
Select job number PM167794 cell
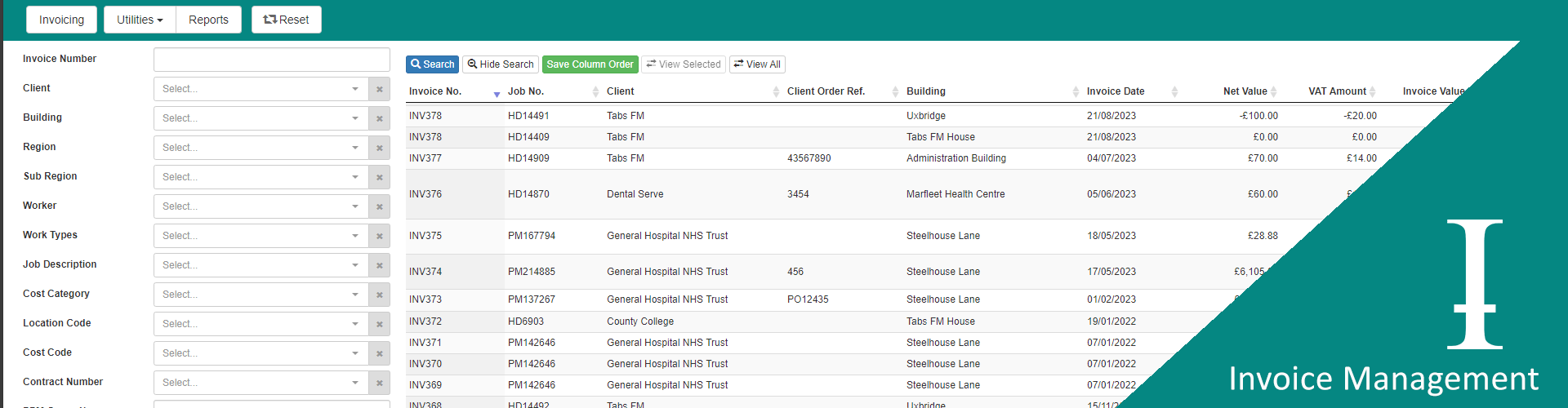[x=532, y=236]
